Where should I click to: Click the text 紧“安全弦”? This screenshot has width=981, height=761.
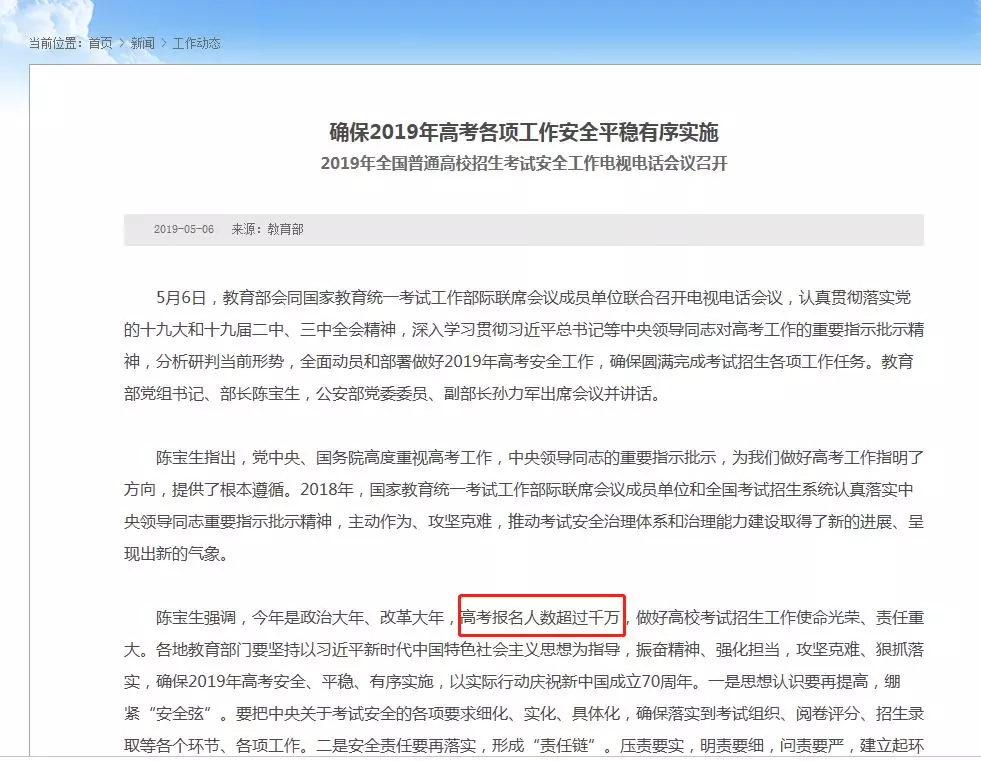click(x=170, y=714)
